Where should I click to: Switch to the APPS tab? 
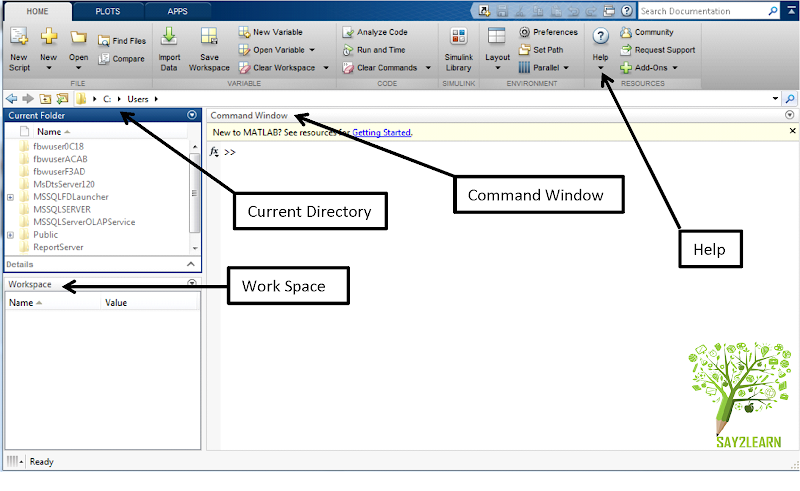178,11
